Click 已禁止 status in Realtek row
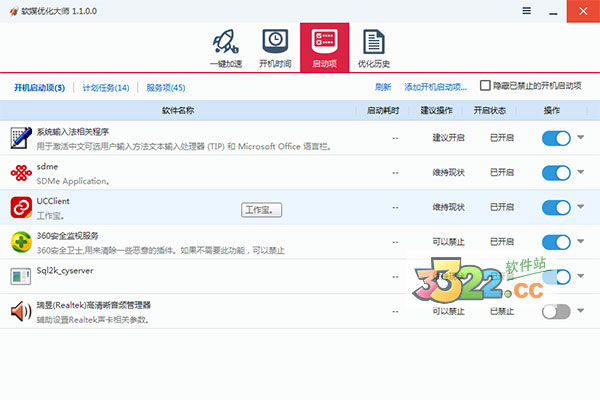This screenshot has height=400, width=600. [x=502, y=311]
